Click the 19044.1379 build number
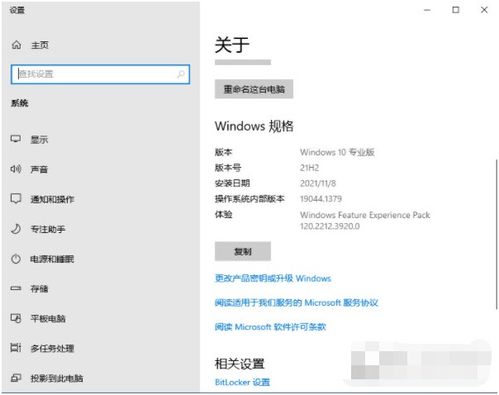499x395 pixels. [x=321, y=199]
